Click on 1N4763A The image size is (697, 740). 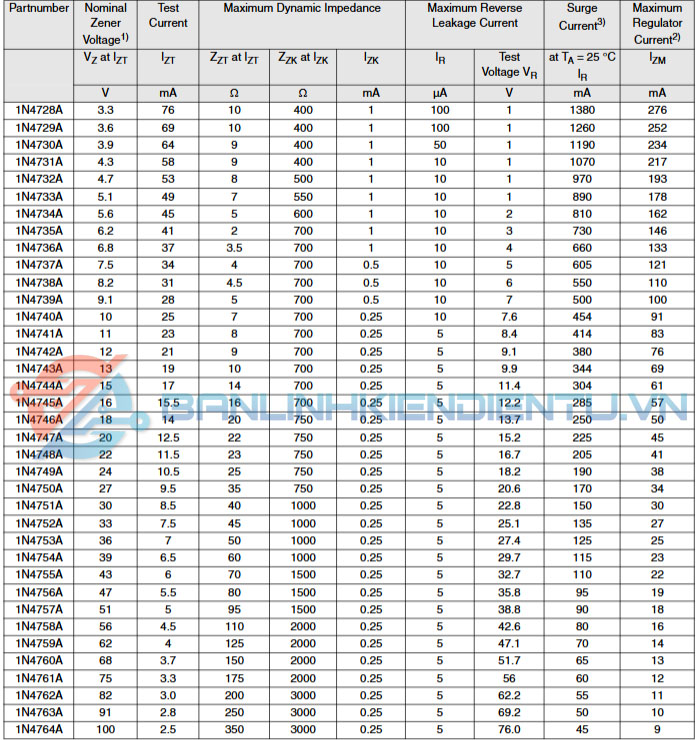39,712
